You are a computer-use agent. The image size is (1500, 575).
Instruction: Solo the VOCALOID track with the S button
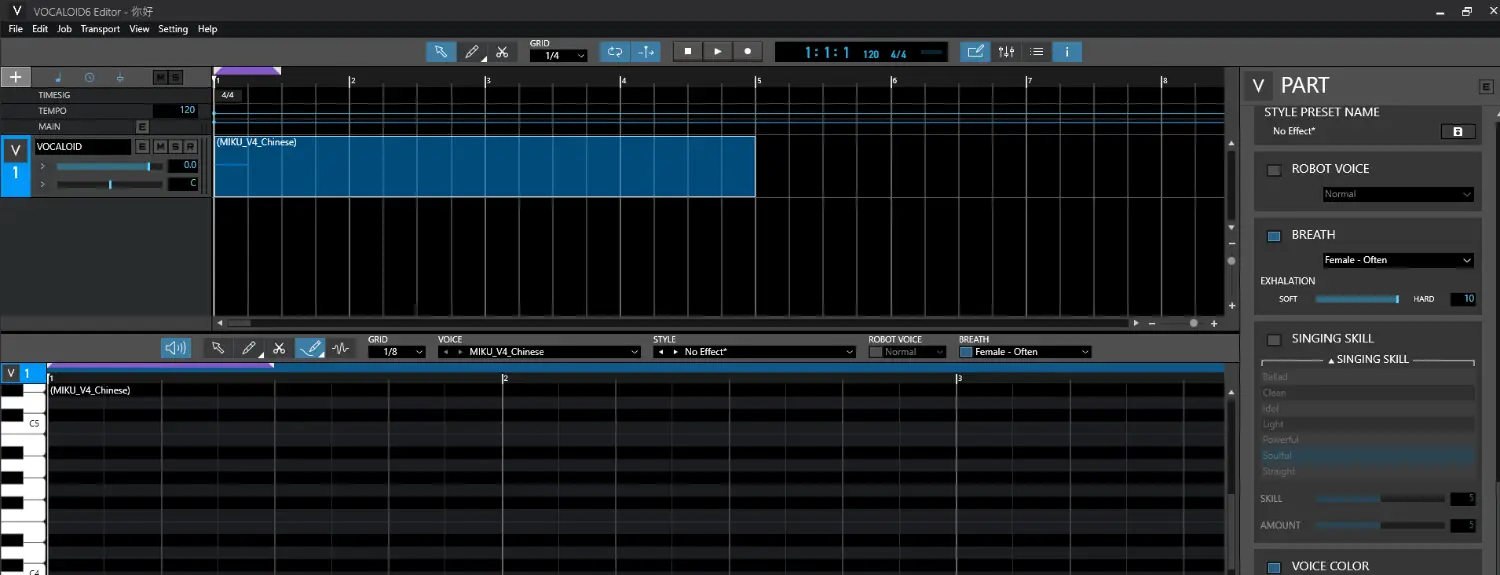175,147
